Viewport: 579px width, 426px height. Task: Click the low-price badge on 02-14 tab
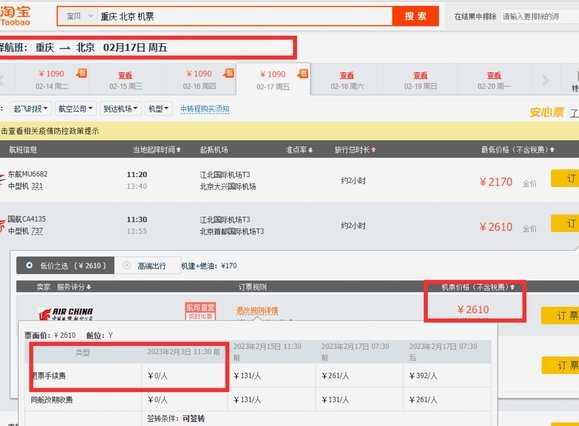click(x=82, y=73)
